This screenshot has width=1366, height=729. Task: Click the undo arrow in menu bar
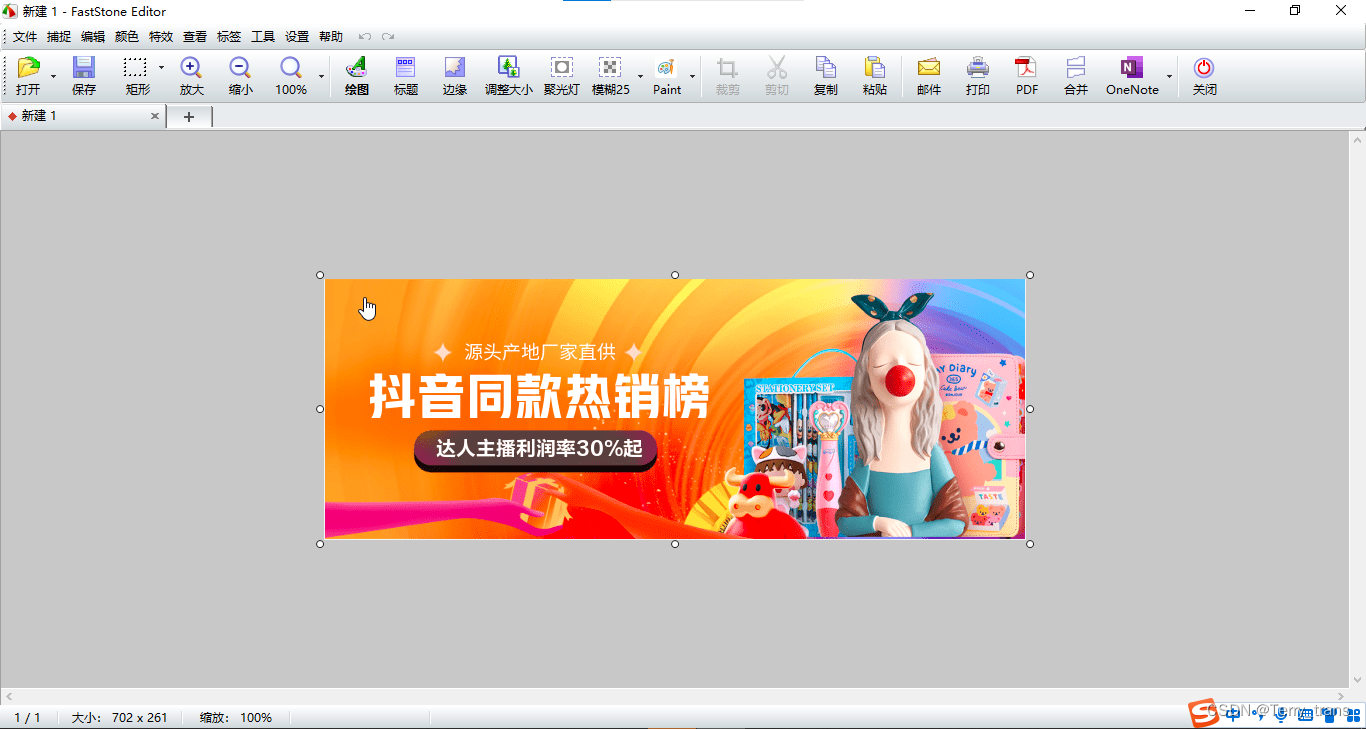(x=365, y=37)
